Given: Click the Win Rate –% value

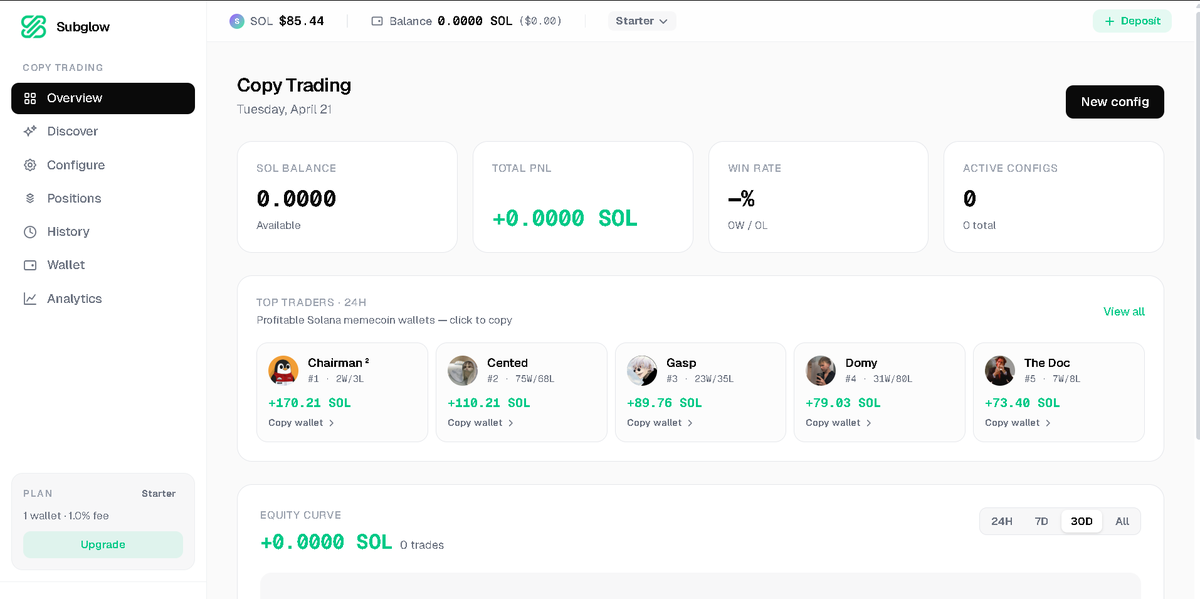Looking at the screenshot, I should point(741,199).
